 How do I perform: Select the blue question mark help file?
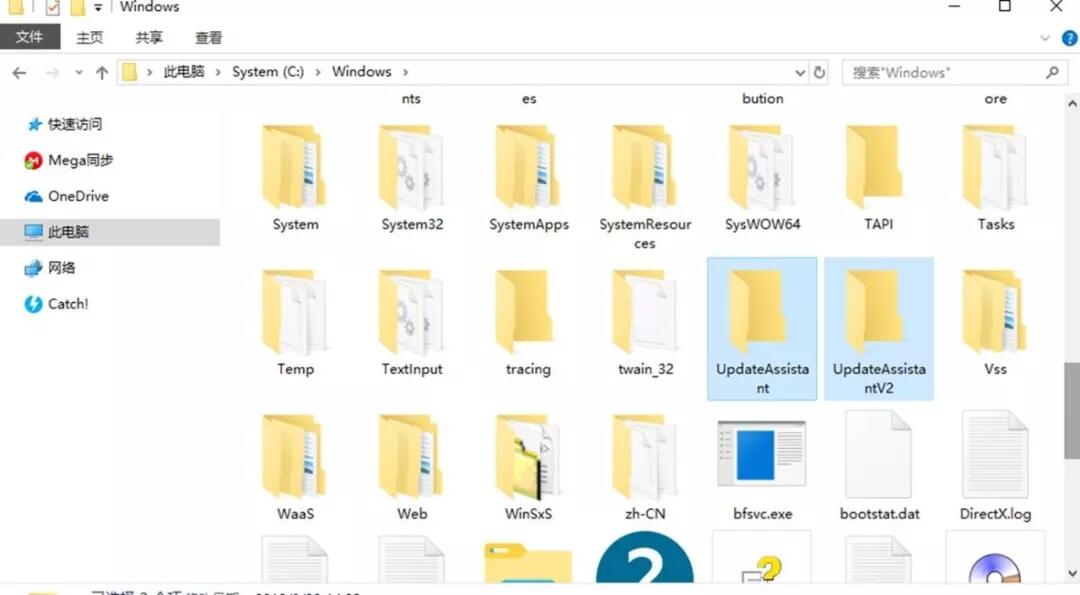tap(645, 558)
